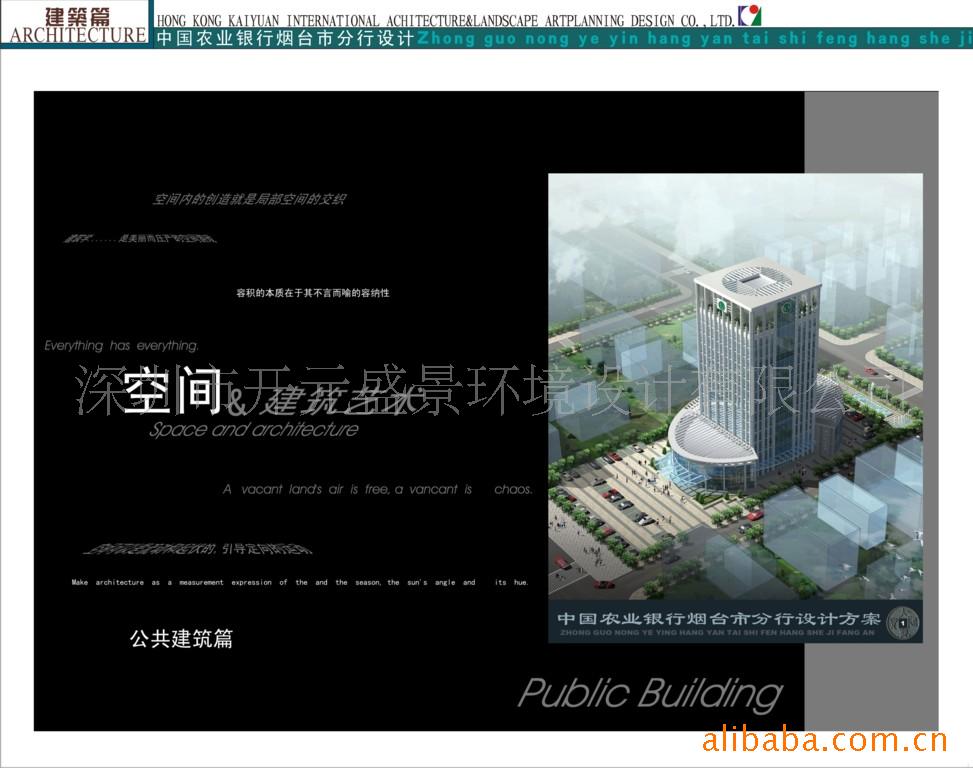
Task: Click the subtitle "Space and architecture"
Action: point(254,429)
